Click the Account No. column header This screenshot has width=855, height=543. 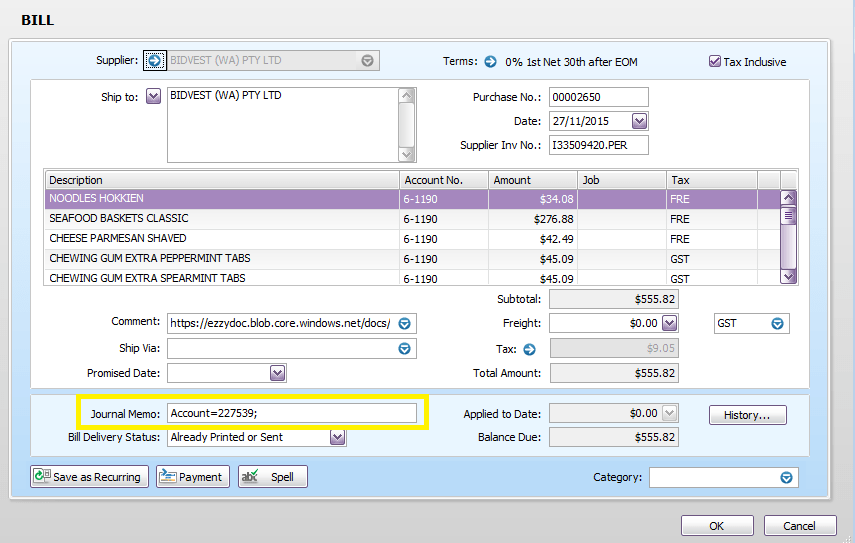(x=444, y=180)
